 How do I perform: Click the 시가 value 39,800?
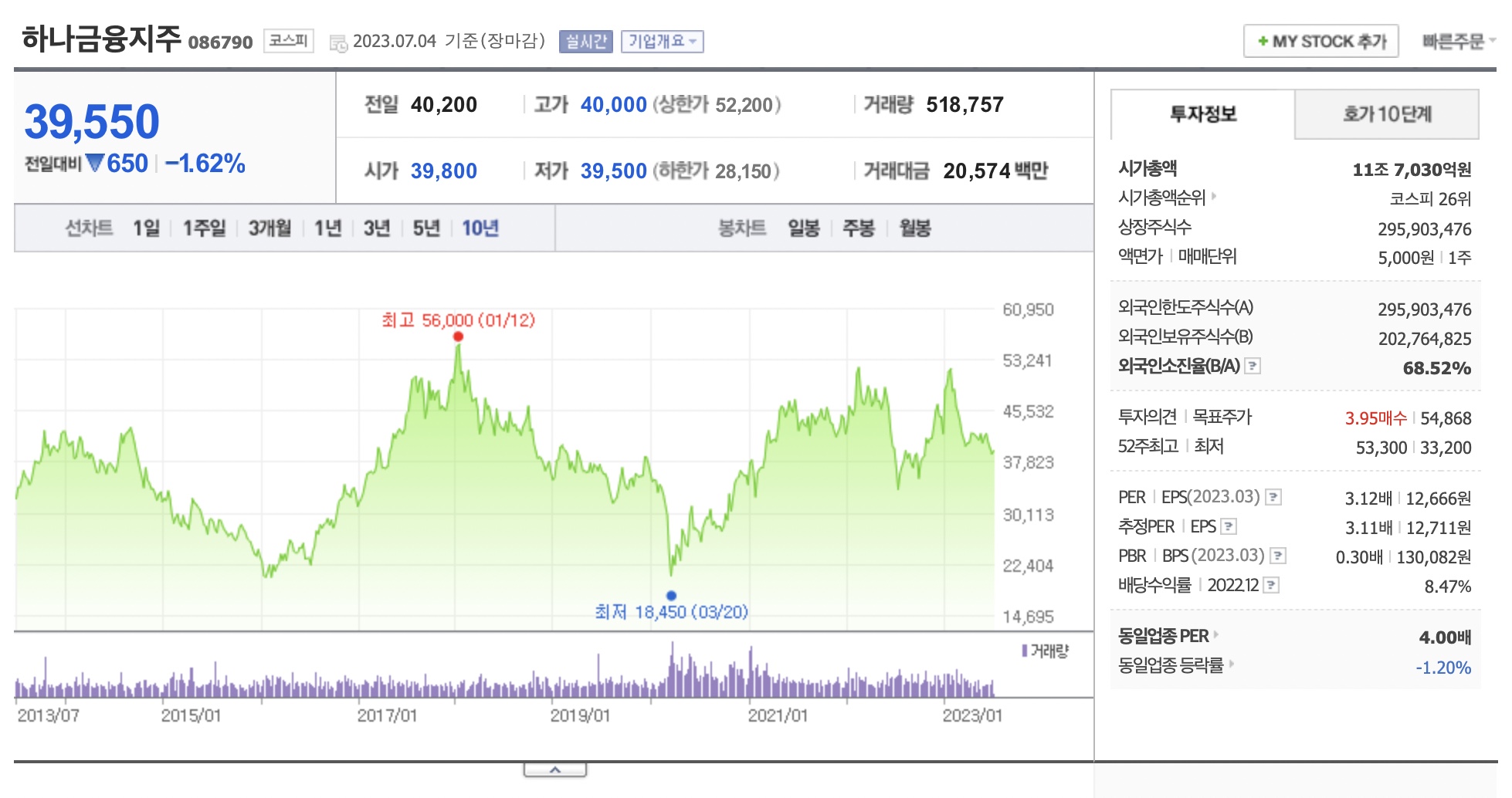443,171
